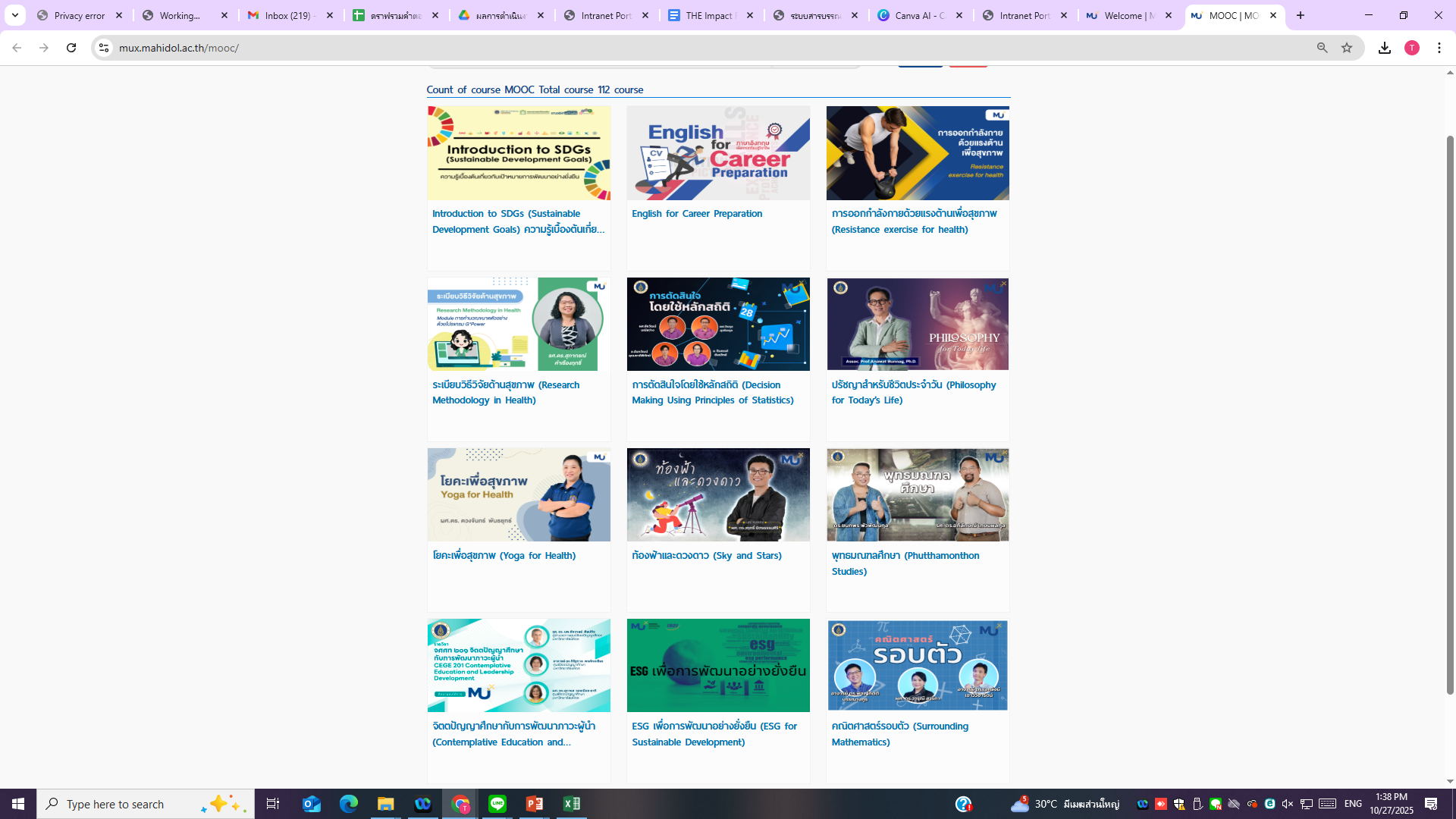Open LINE app from taskbar
The width and height of the screenshot is (1456, 819).
(x=497, y=804)
